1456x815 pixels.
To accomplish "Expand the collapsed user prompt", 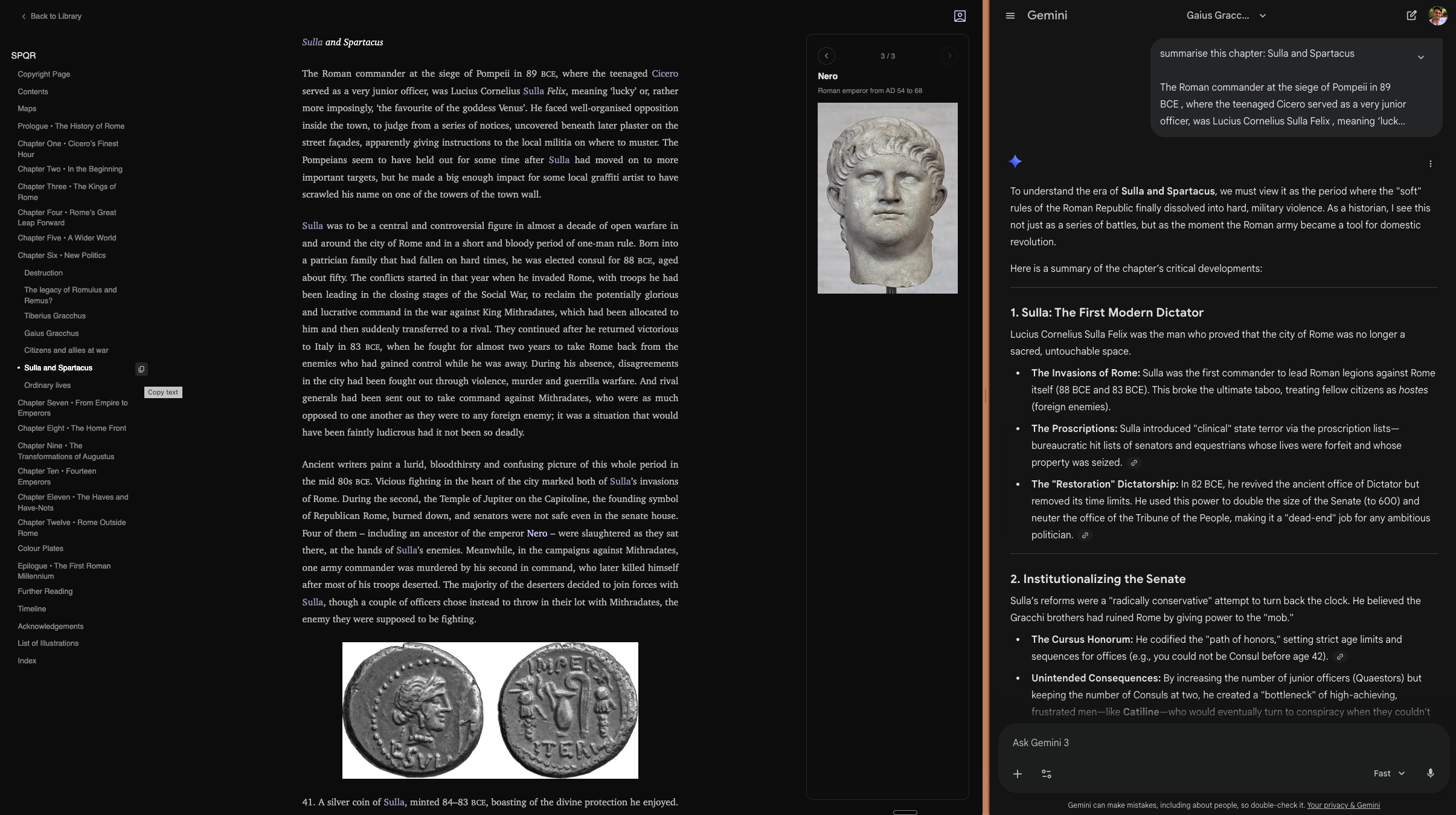I will (x=1421, y=57).
